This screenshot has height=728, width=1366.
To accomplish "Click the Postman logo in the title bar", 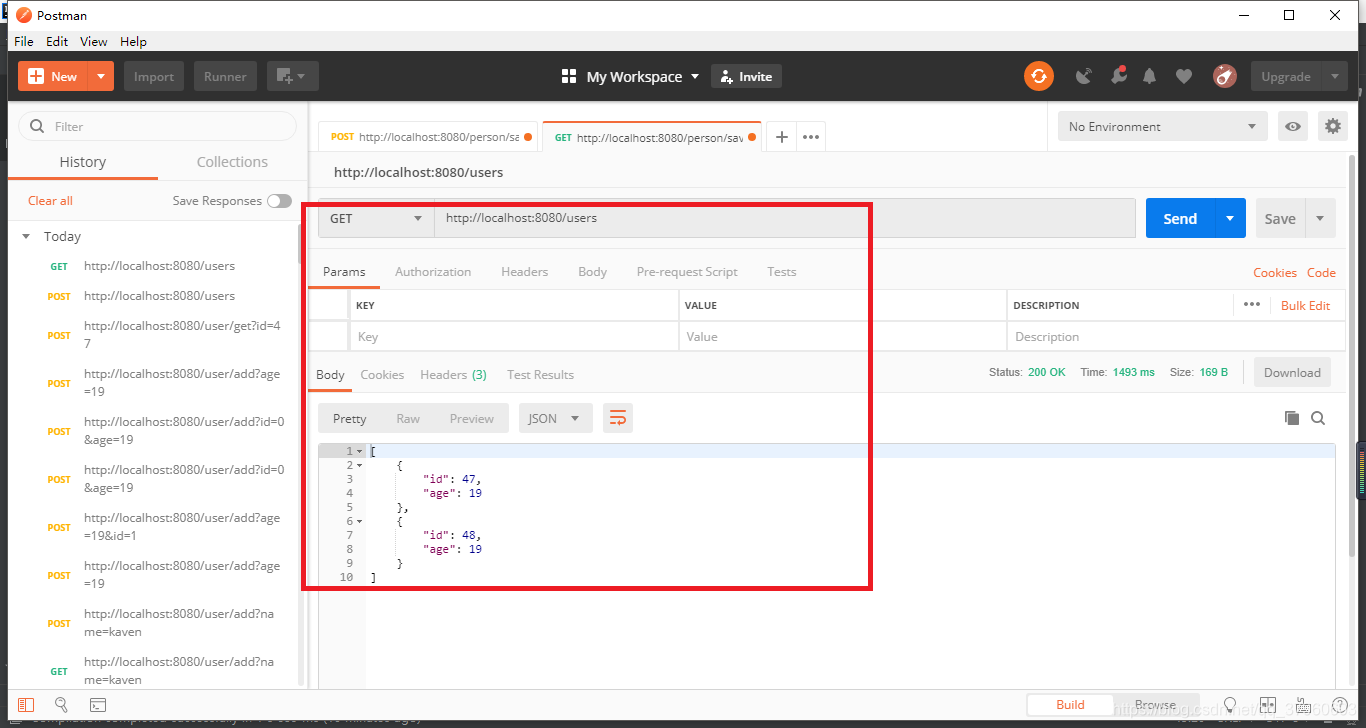I will (23, 15).
